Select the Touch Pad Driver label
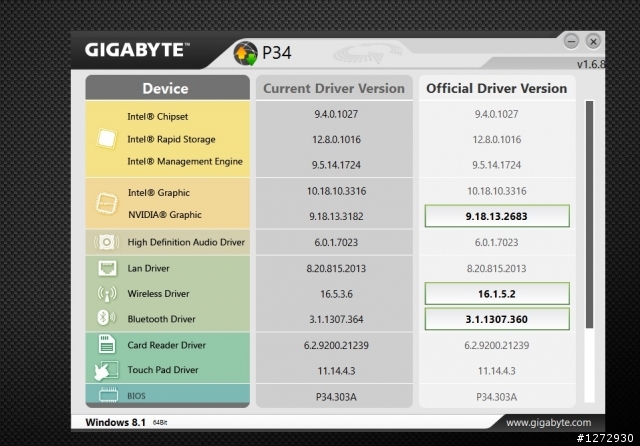This screenshot has height=446, width=640. [163, 370]
